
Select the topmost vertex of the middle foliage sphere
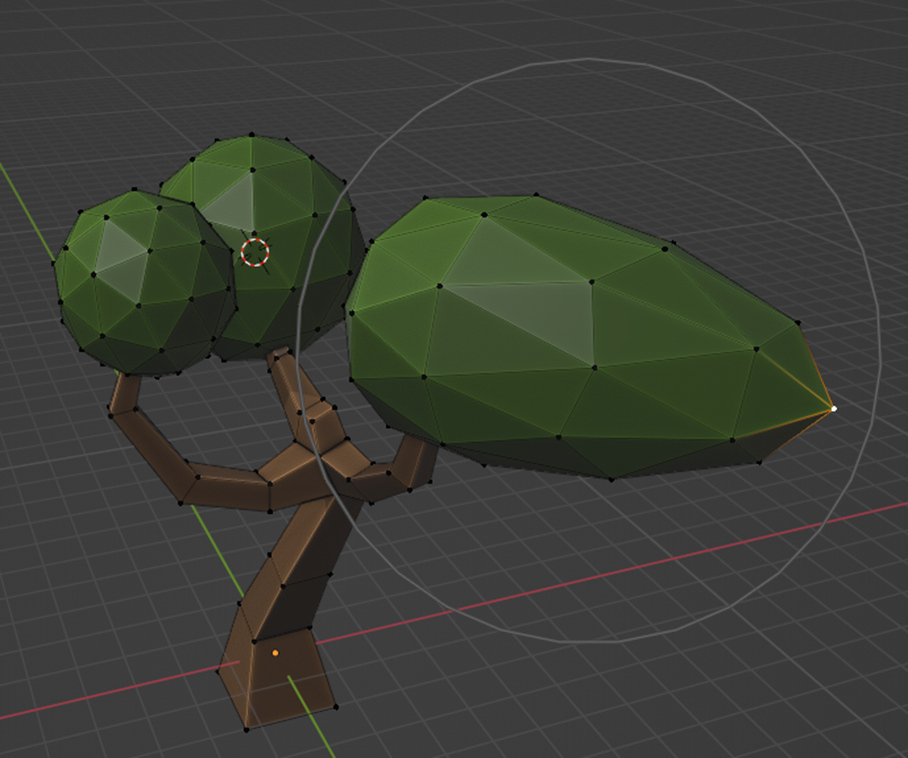tap(251, 135)
